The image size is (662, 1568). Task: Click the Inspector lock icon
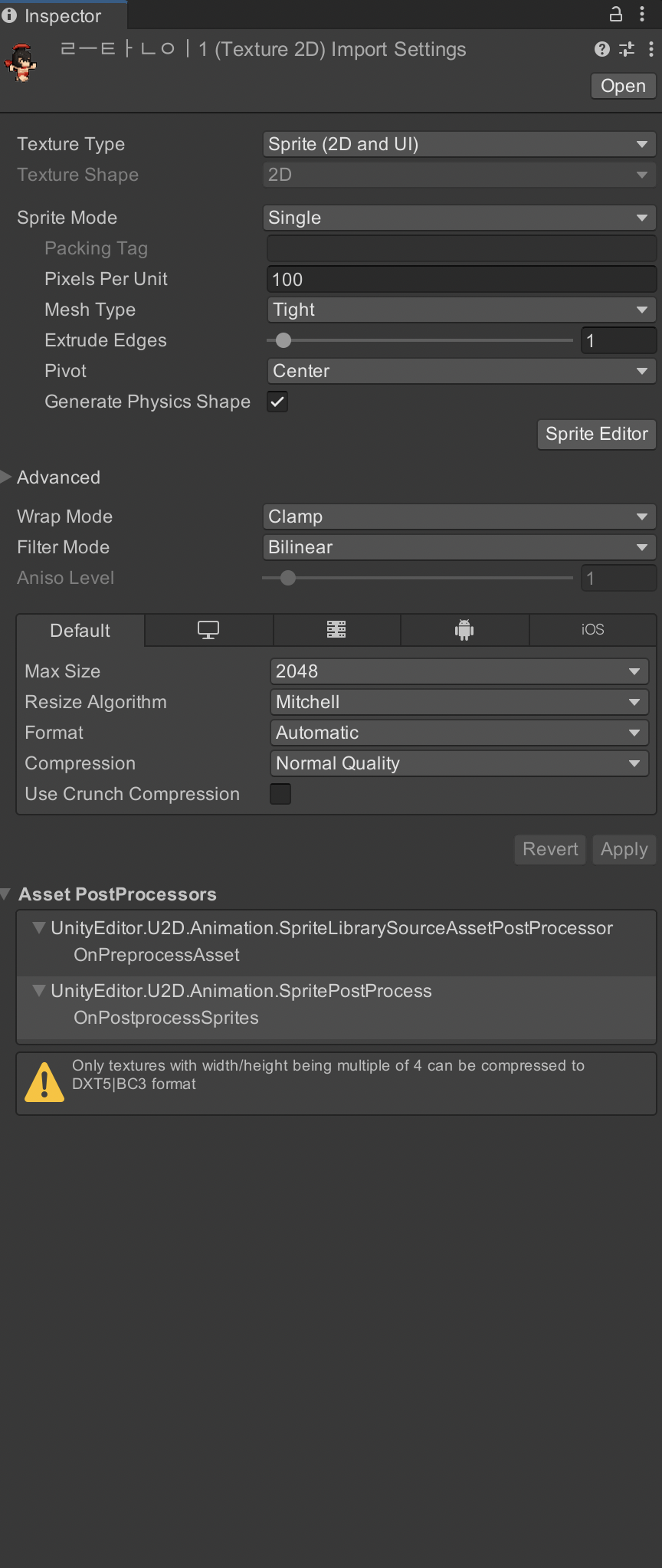coord(615,14)
